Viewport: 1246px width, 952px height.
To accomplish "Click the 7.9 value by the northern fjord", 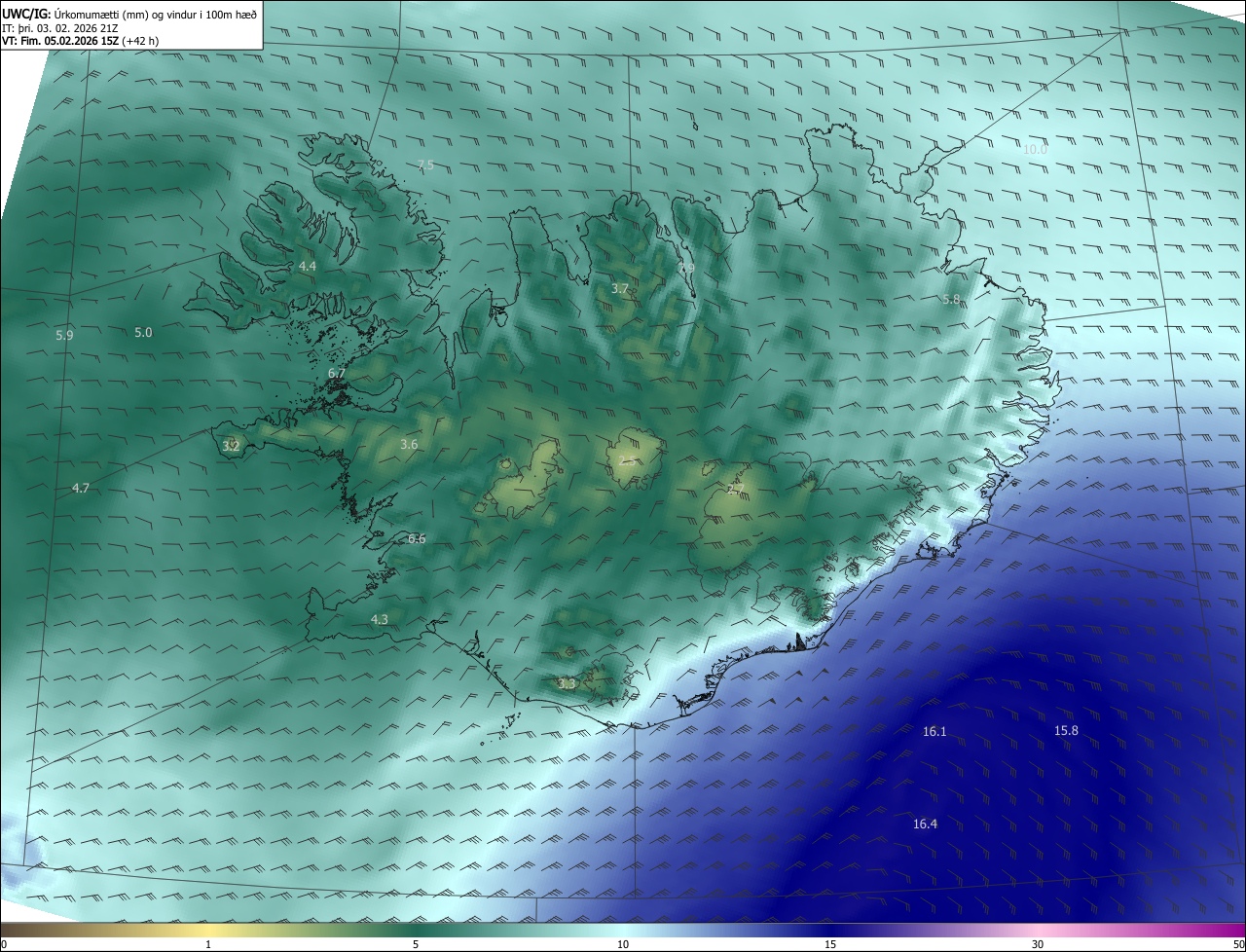I will [686, 268].
